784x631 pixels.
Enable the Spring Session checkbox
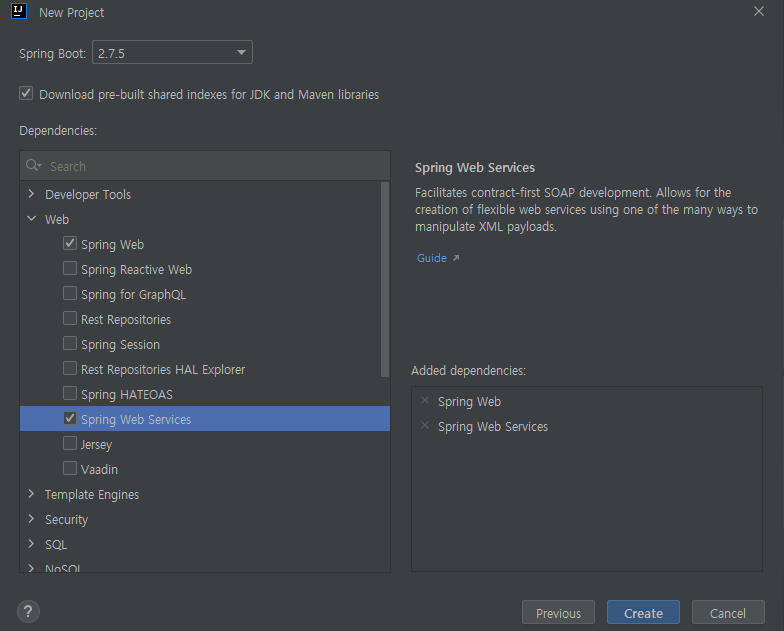70,344
